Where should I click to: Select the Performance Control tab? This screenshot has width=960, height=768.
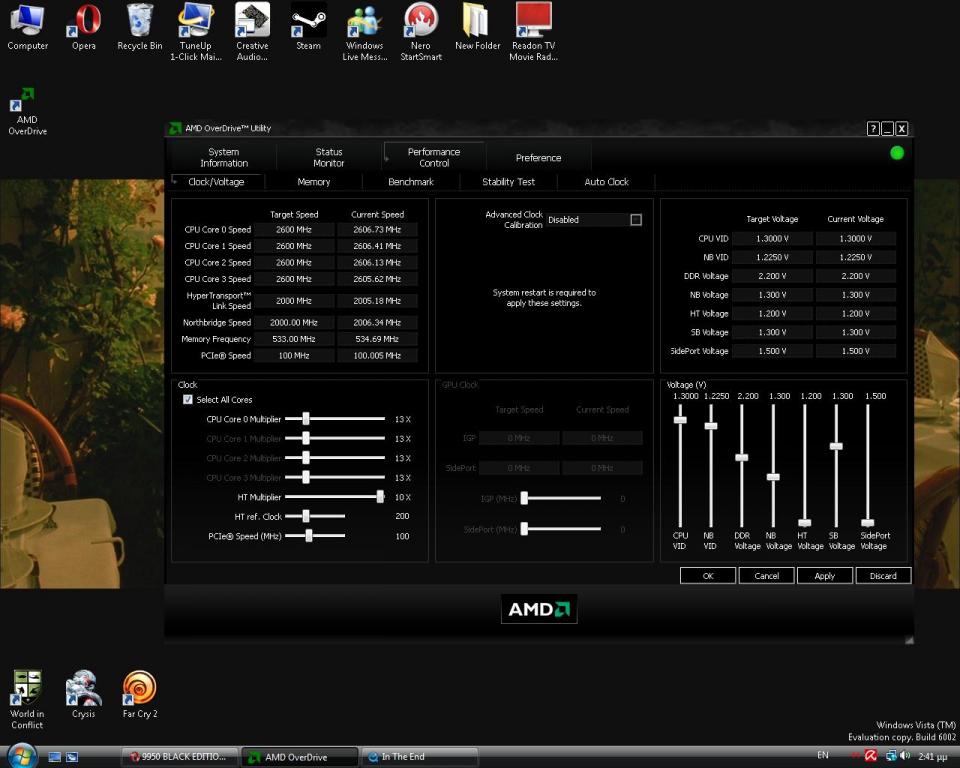[x=434, y=157]
